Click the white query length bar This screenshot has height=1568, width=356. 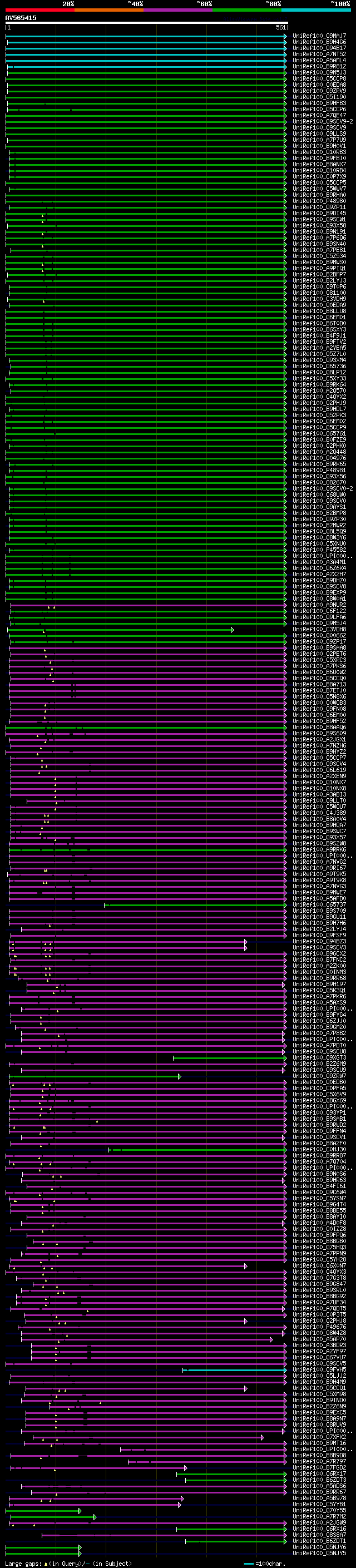(147, 23)
